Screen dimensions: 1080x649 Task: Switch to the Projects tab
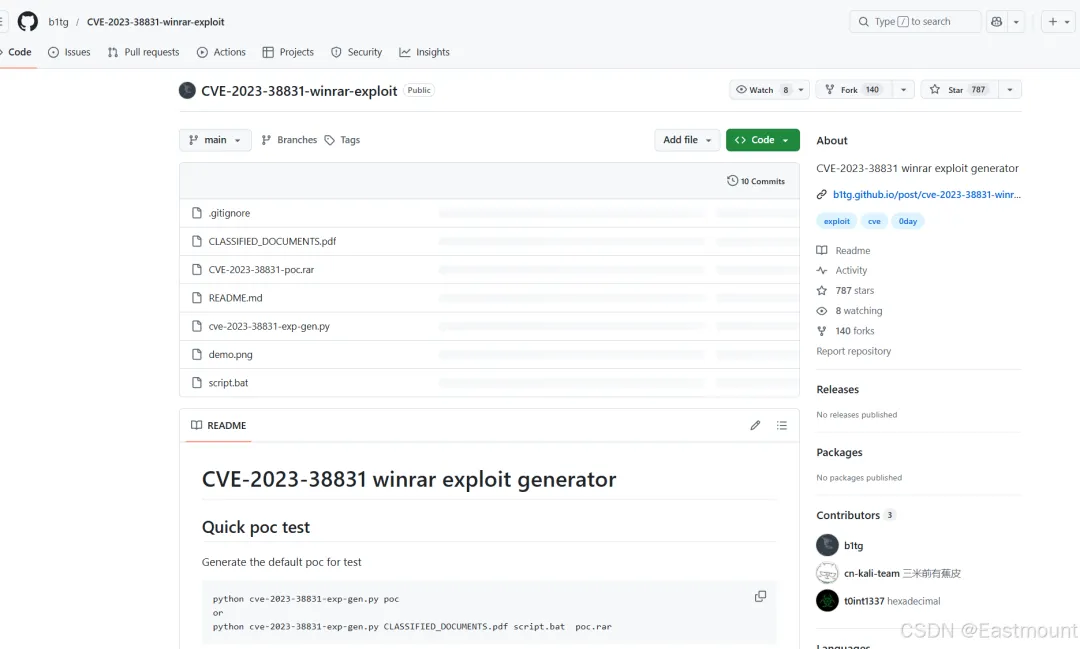point(288,52)
